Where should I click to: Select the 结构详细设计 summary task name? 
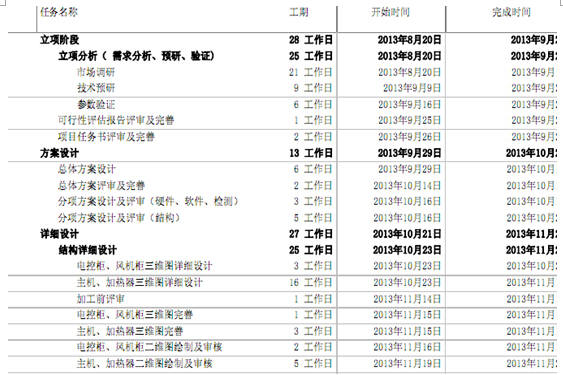[x=88, y=250]
